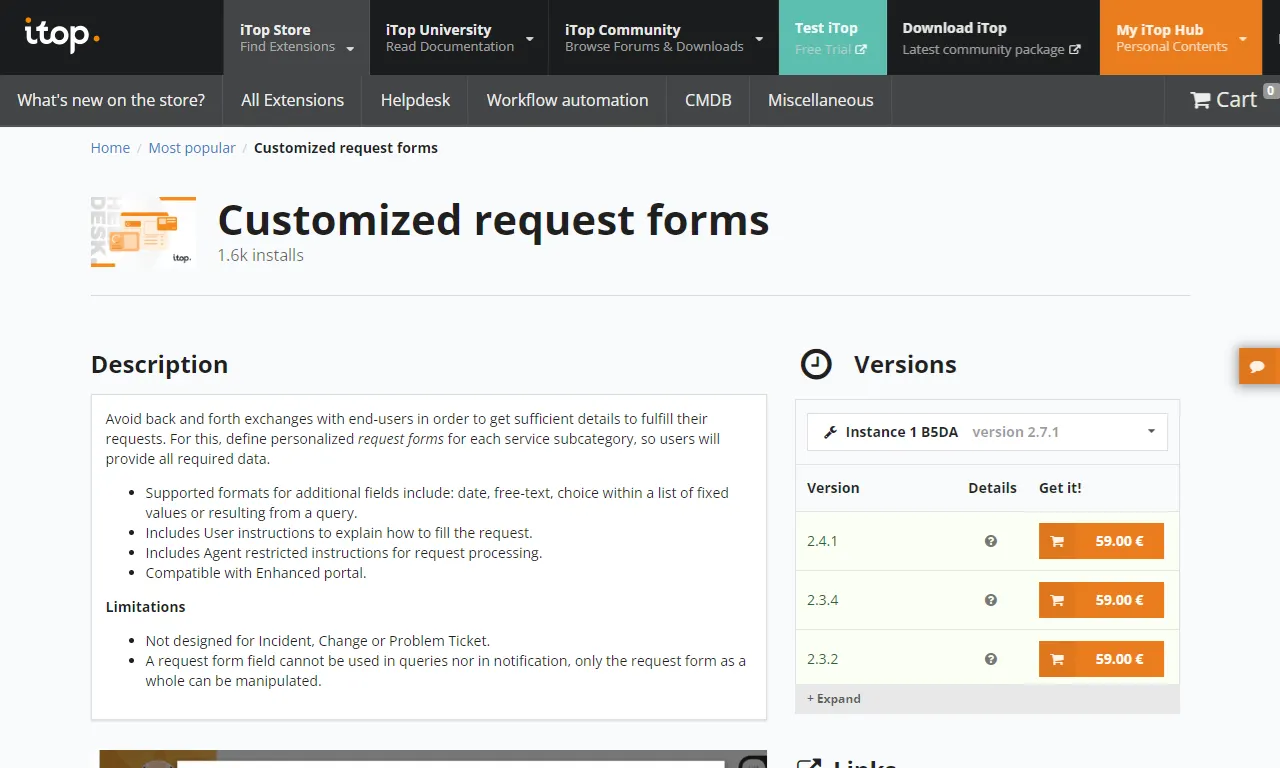Click the help icon for version 2.3.2
The height and width of the screenshot is (768, 1280).
[991, 659]
